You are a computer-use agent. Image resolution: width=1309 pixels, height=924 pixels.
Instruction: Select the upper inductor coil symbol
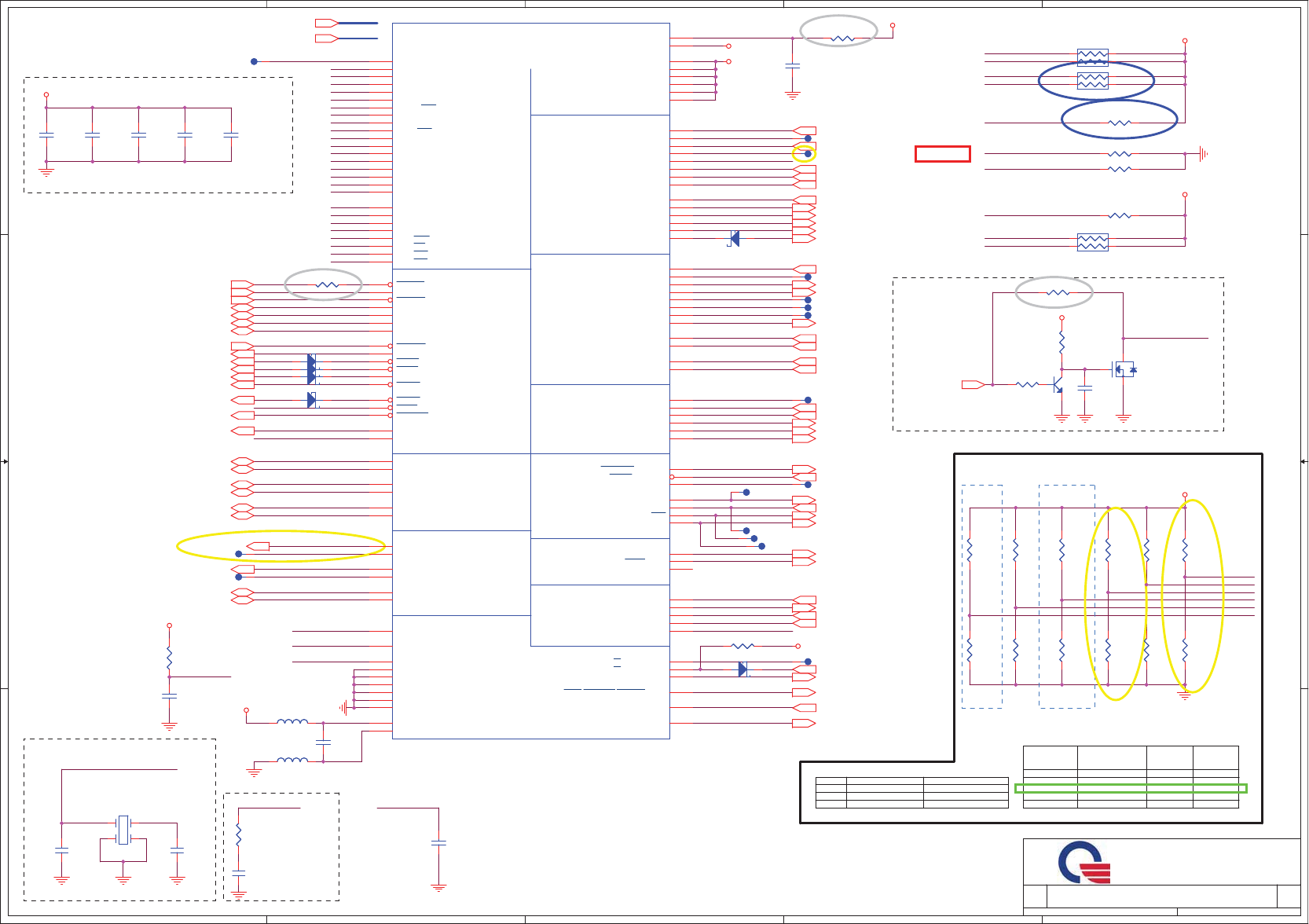[292, 721]
